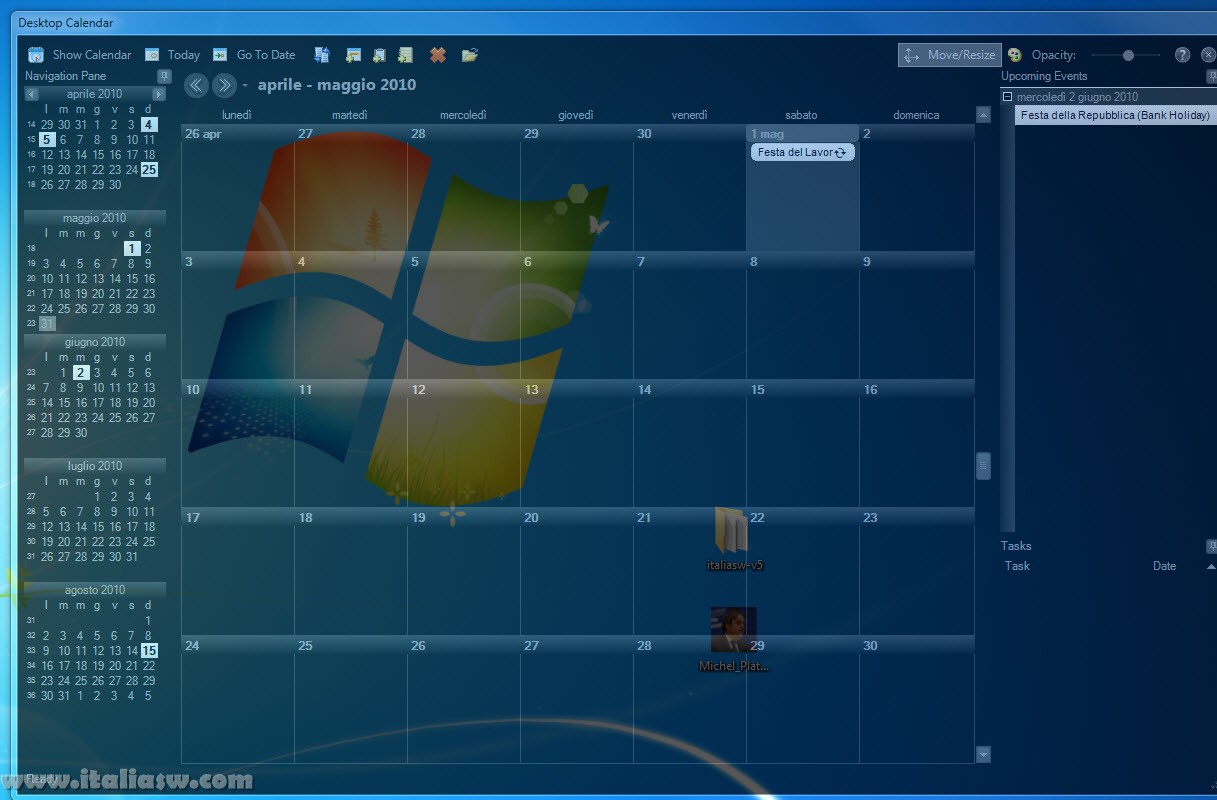Click the mercoledì column header
The width and height of the screenshot is (1217, 800).
(463, 115)
